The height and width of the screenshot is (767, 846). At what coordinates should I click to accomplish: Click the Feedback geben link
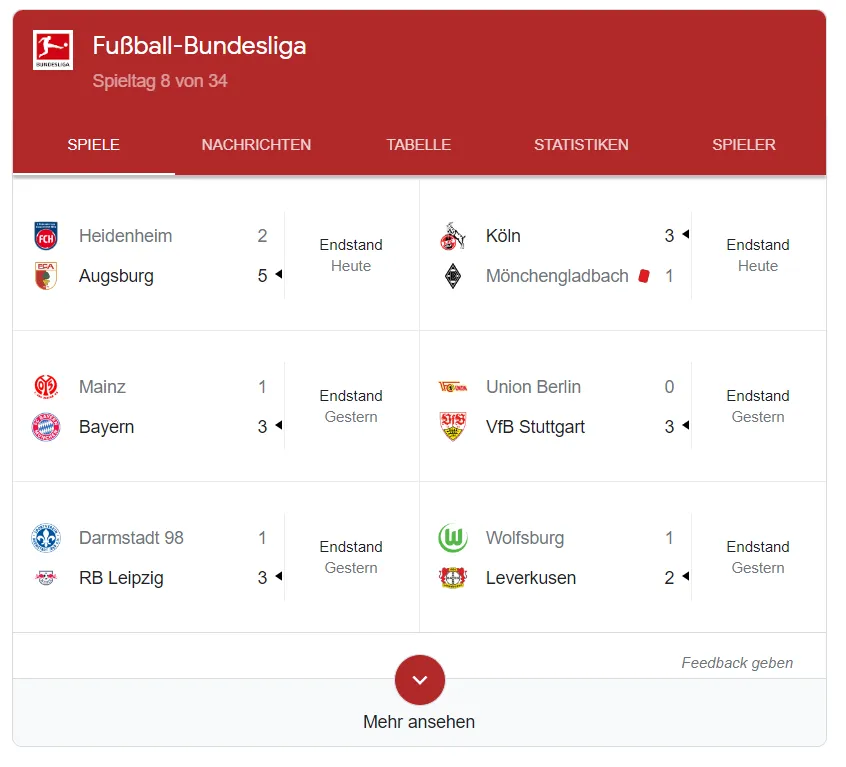pos(737,663)
